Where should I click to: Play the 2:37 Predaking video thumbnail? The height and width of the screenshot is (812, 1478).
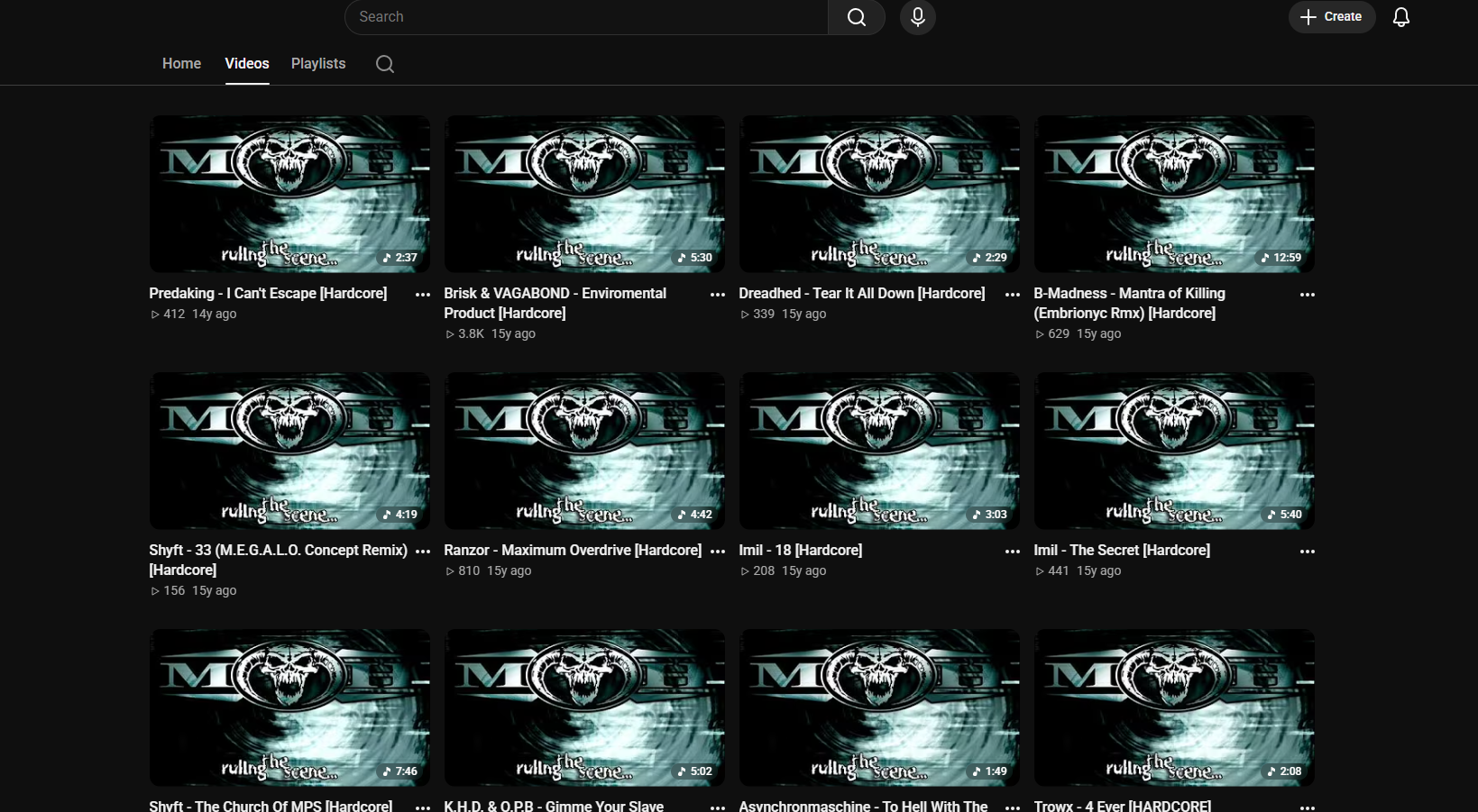(x=289, y=194)
